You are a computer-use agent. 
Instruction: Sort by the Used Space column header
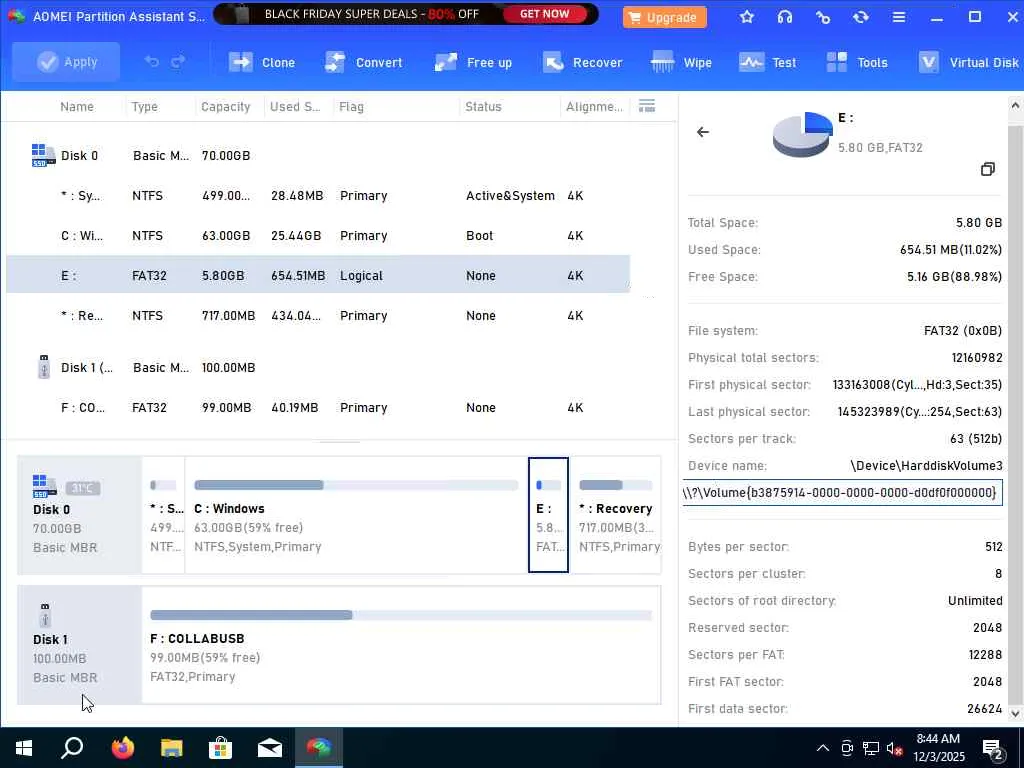click(295, 106)
